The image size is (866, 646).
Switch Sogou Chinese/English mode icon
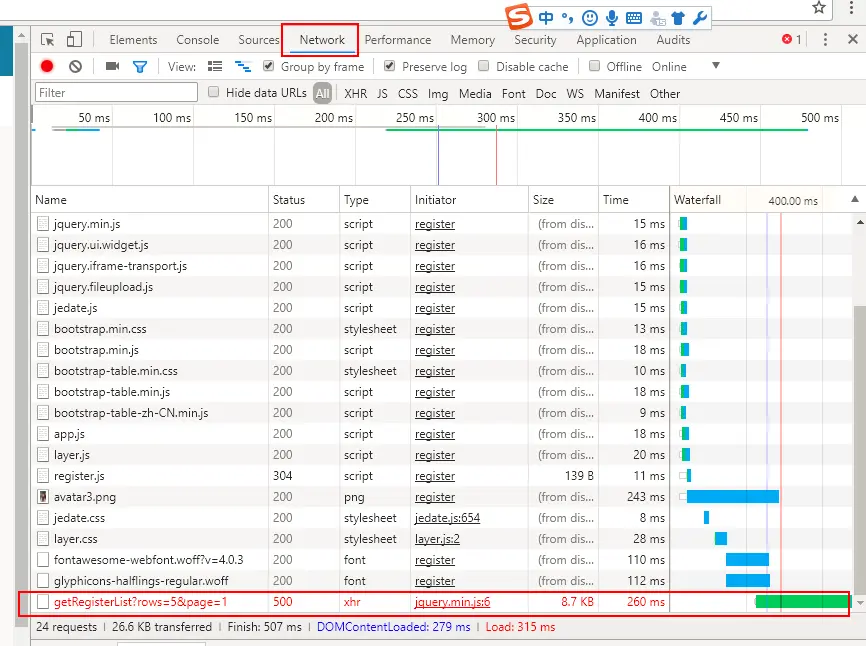546,18
